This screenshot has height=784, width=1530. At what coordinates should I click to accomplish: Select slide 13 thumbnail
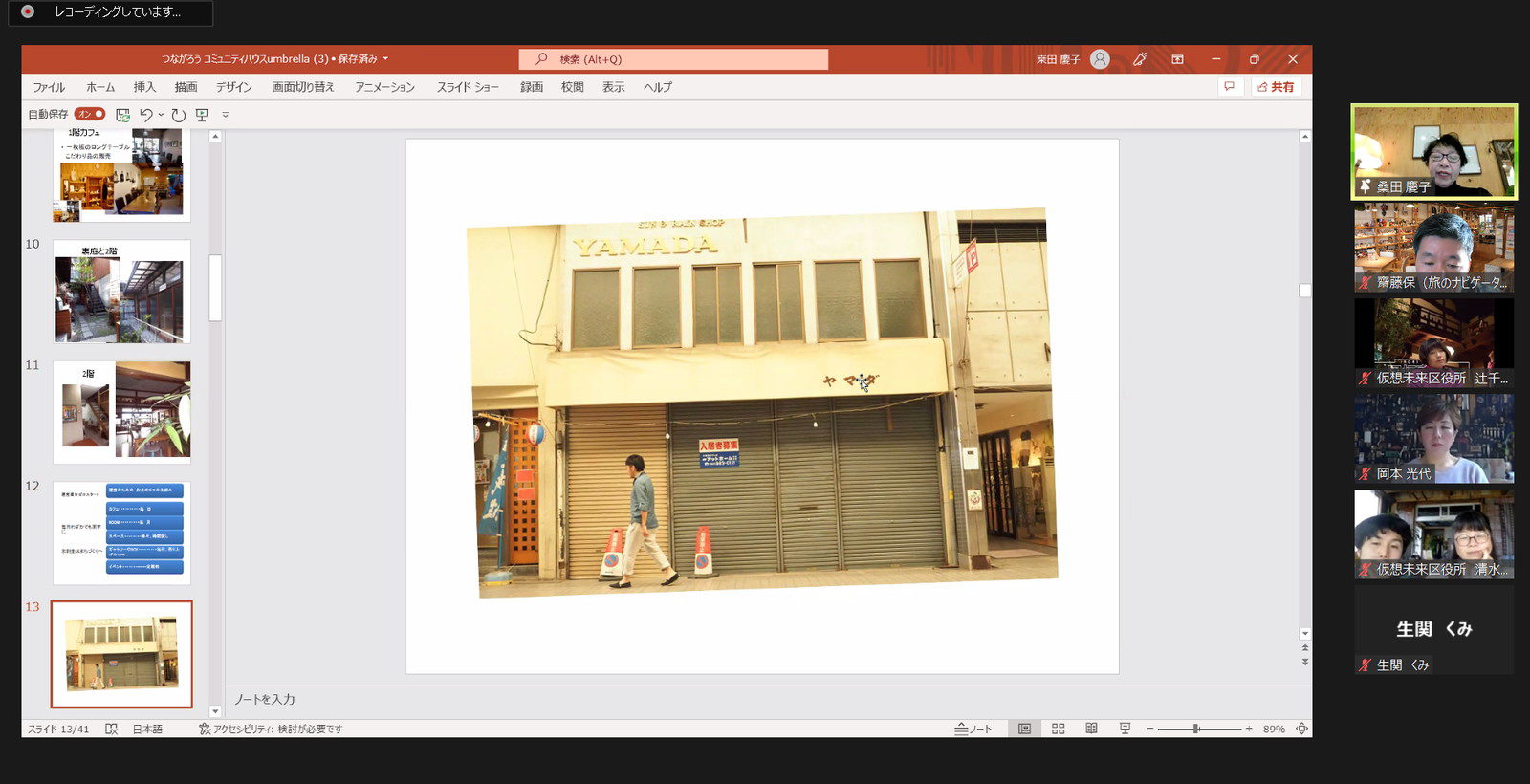click(121, 654)
